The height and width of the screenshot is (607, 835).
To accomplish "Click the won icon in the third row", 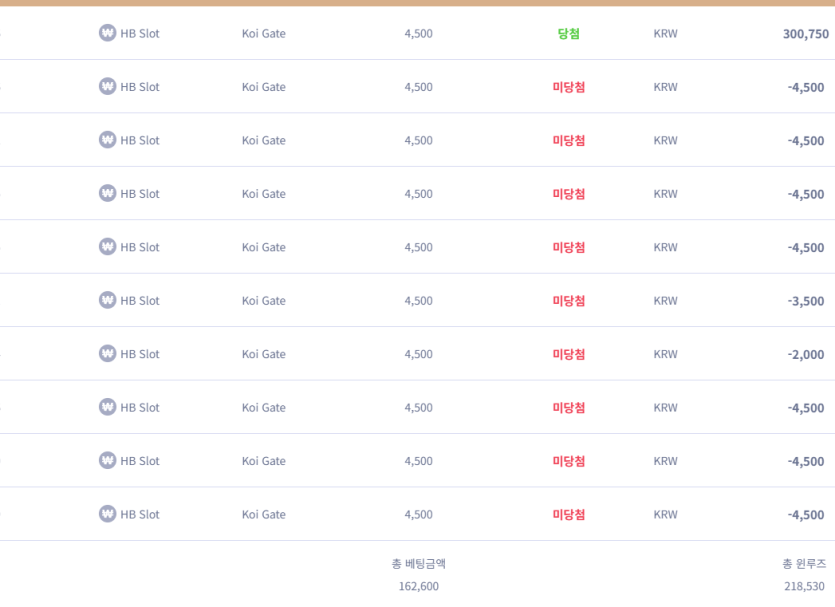I will (x=108, y=140).
